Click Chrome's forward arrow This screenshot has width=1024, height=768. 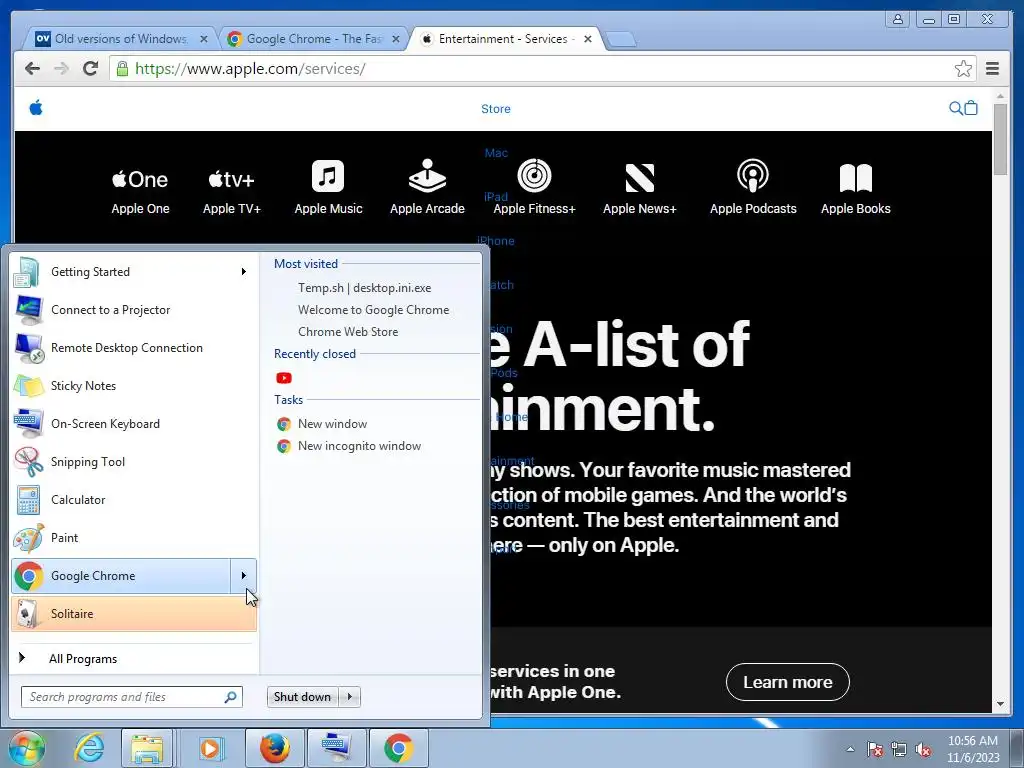[61, 69]
